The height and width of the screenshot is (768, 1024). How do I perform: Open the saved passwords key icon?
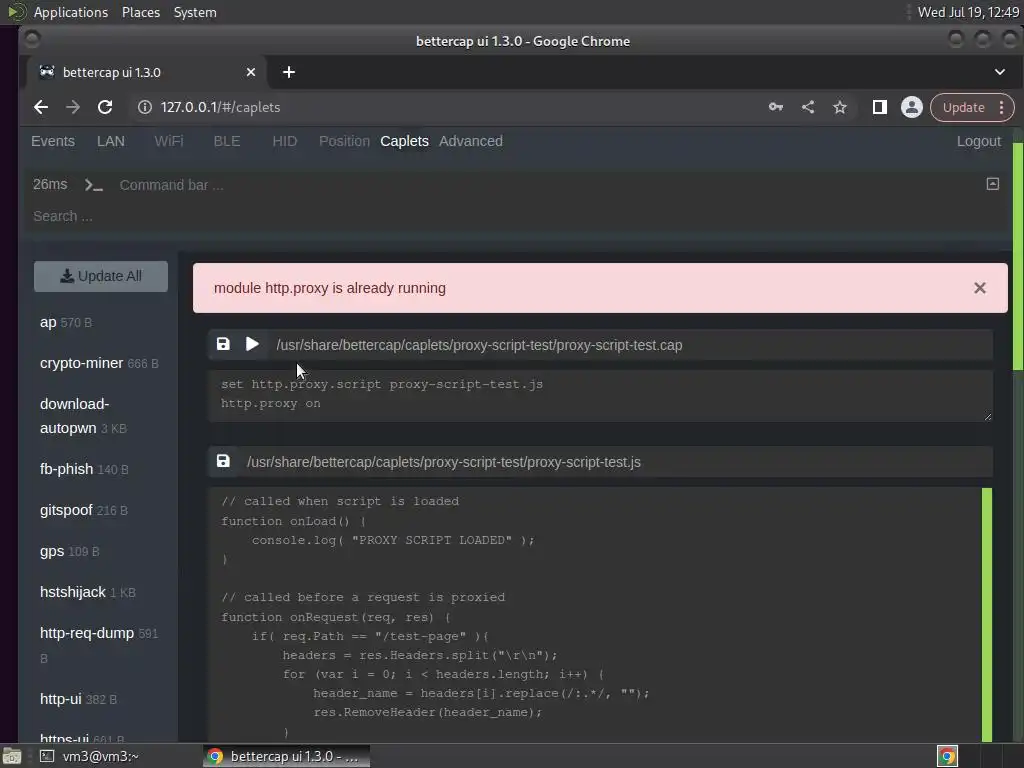coord(775,107)
